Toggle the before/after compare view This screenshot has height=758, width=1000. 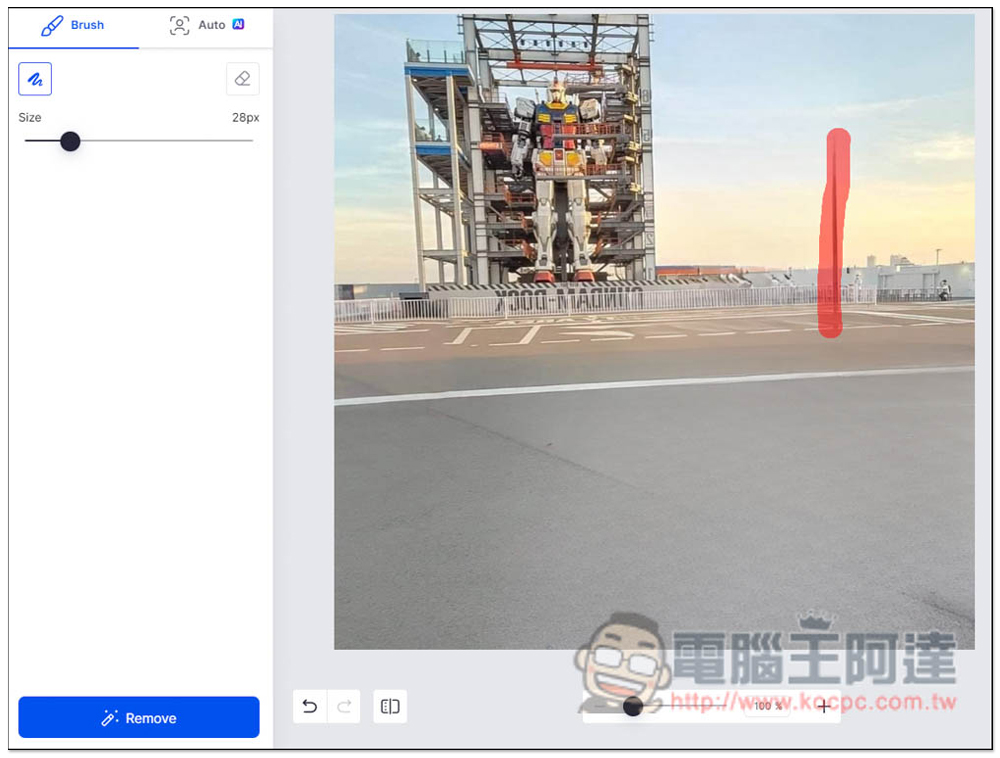point(390,707)
